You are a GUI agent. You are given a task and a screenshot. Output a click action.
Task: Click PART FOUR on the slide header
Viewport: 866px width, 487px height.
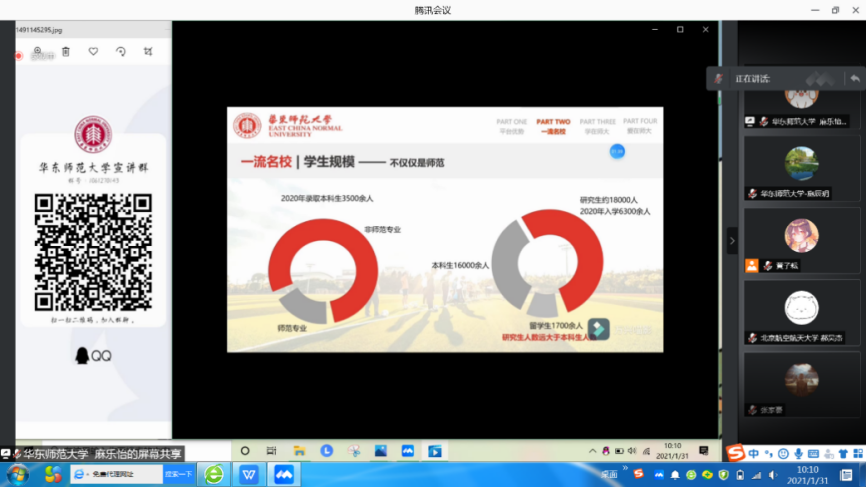pyautogui.click(x=640, y=126)
